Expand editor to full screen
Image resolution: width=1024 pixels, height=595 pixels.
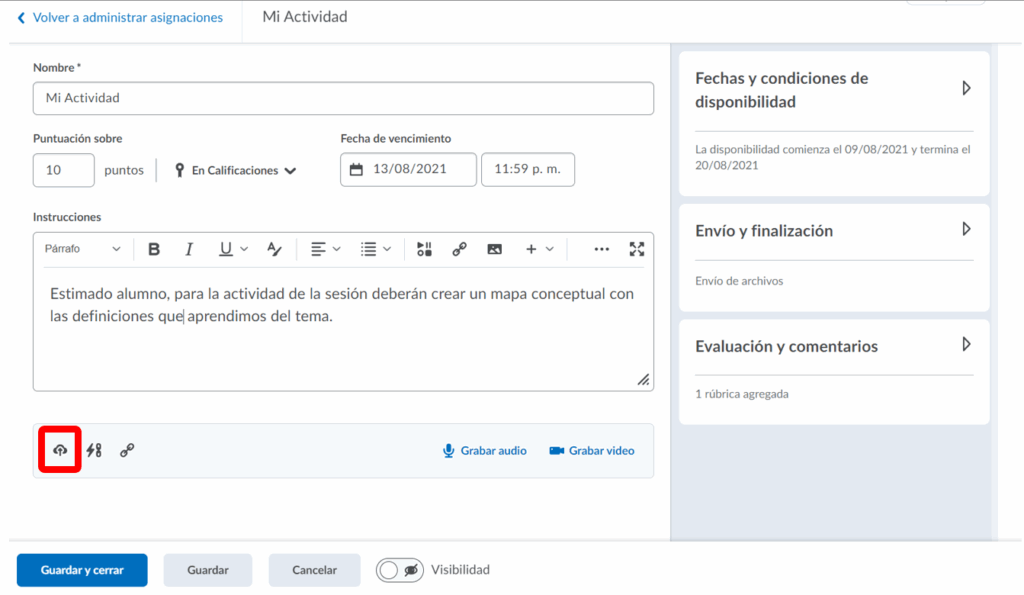point(637,249)
